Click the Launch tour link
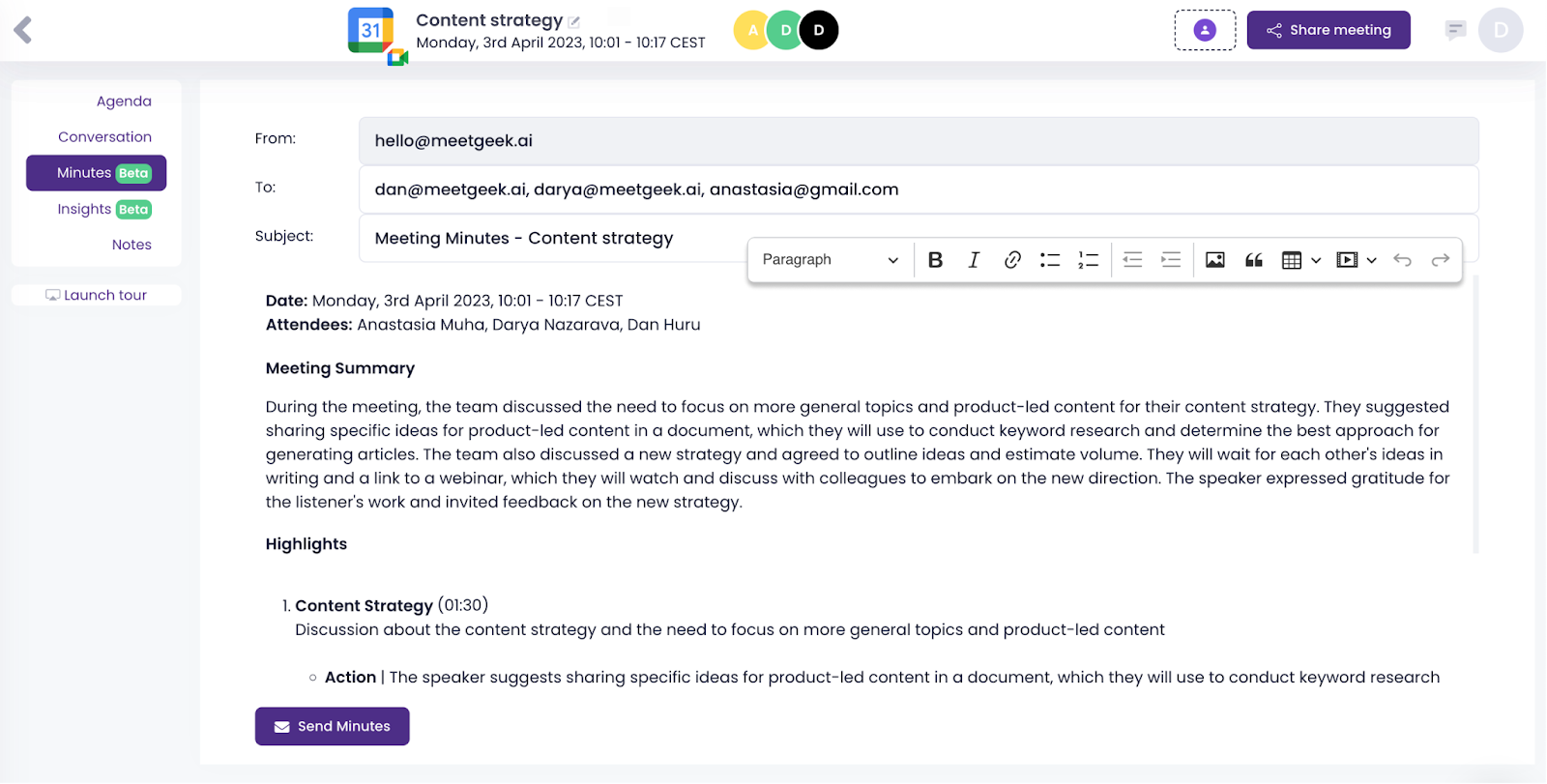This screenshot has height=784, width=1547. click(x=97, y=295)
